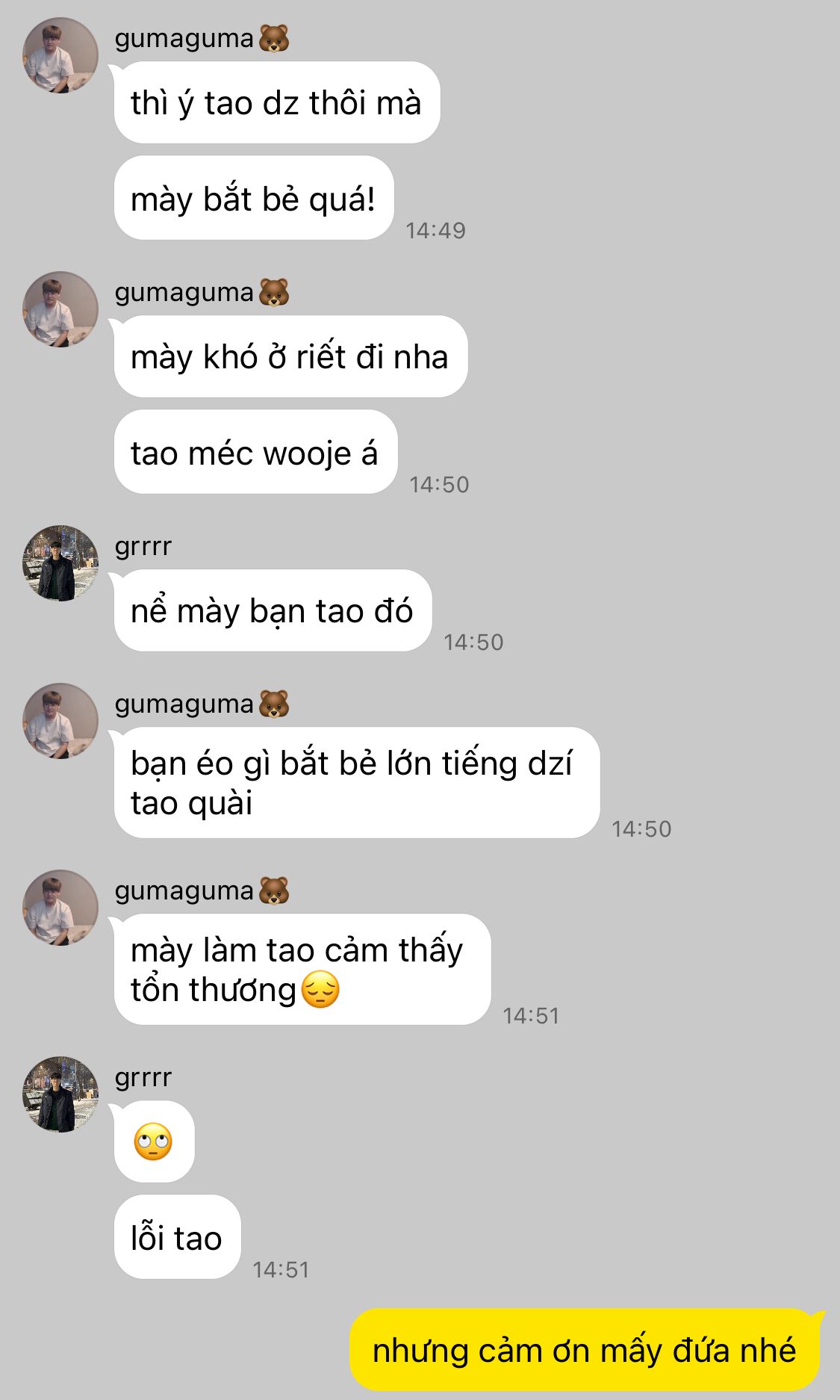The height and width of the screenshot is (1400, 840).
Task: Tap the grrrr name above "nể mày" message
Action: pos(143,547)
